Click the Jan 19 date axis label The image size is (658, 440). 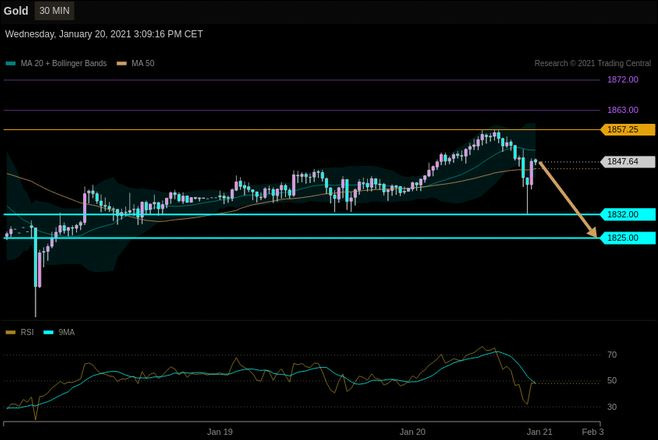(x=219, y=432)
